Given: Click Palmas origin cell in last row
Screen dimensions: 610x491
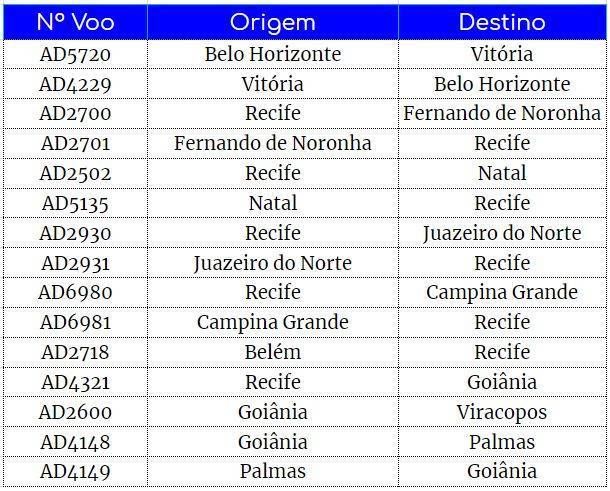Looking at the screenshot, I should pyautogui.click(x=273, y=472).
